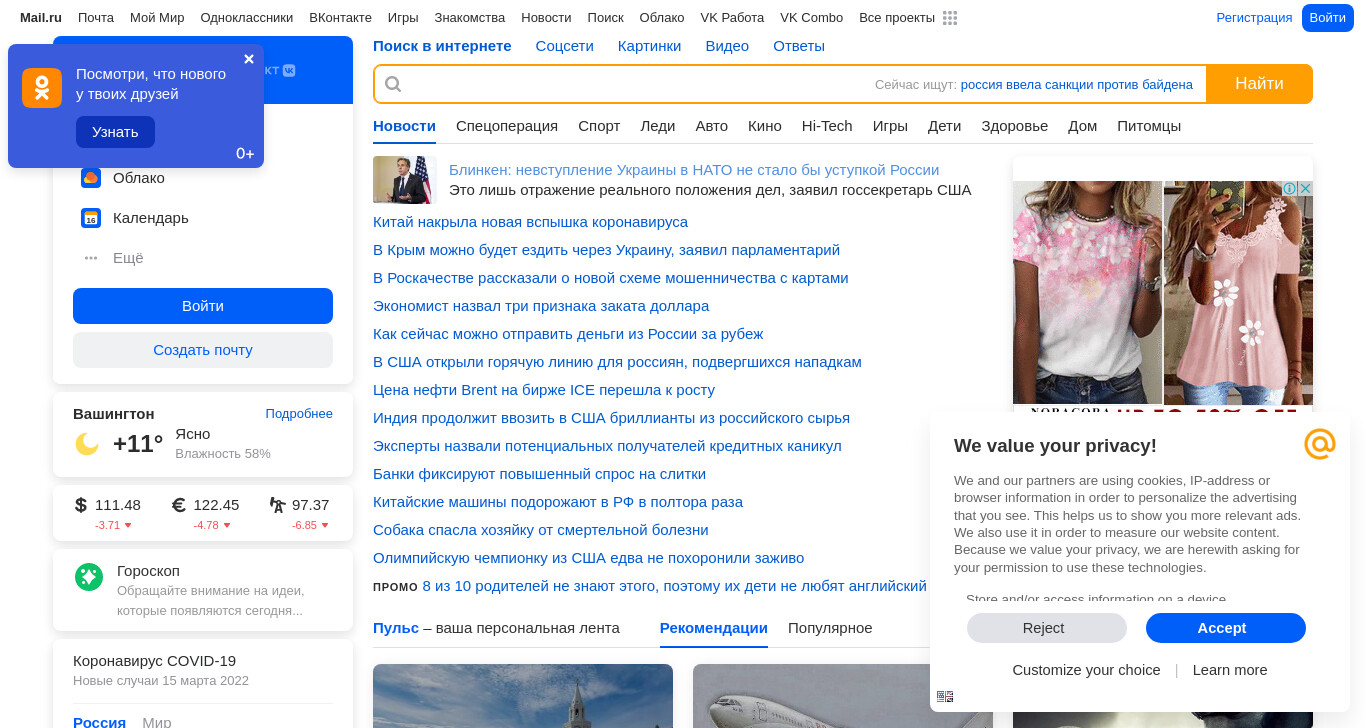Open Облако in top navigation
Screen dimensions: 1366x728
click(662, 18)
